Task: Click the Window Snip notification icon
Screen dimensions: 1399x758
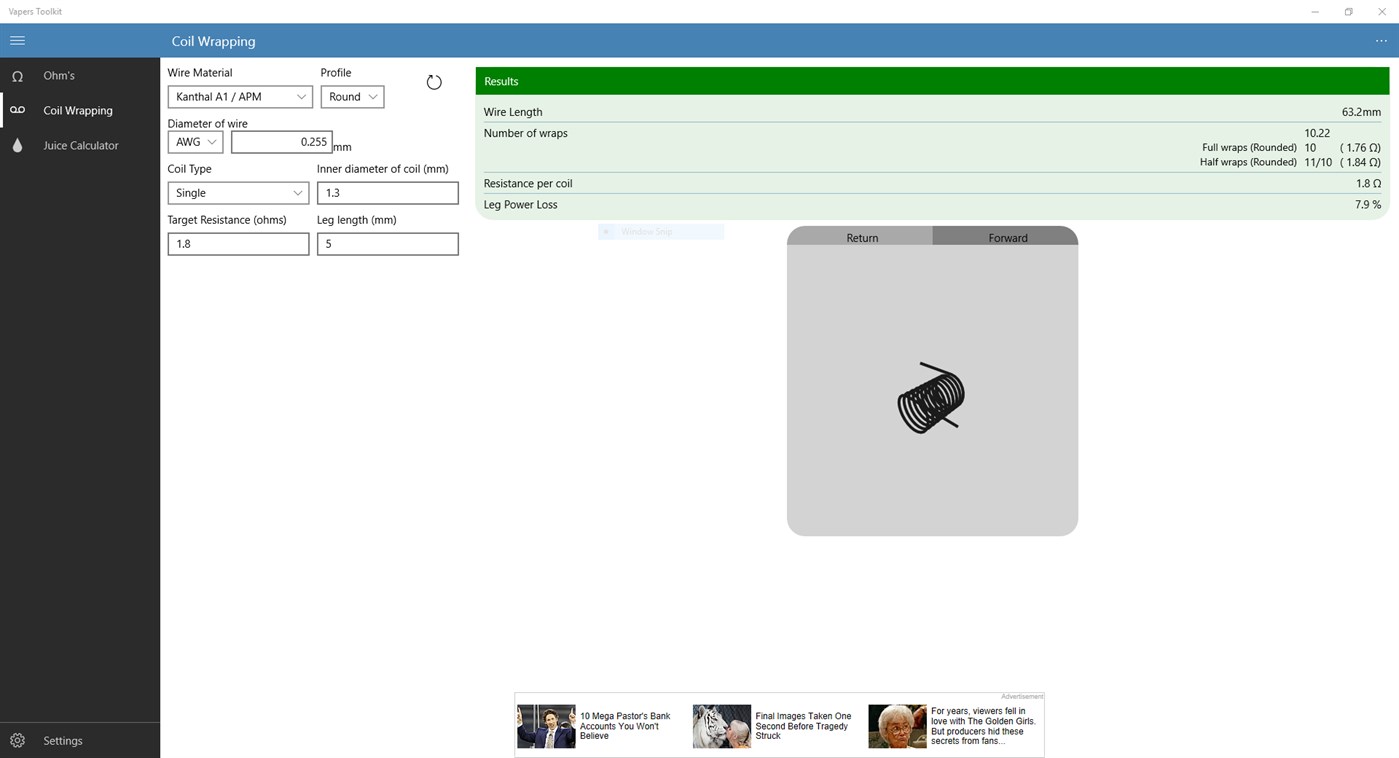Action: (x=607, y=231)
